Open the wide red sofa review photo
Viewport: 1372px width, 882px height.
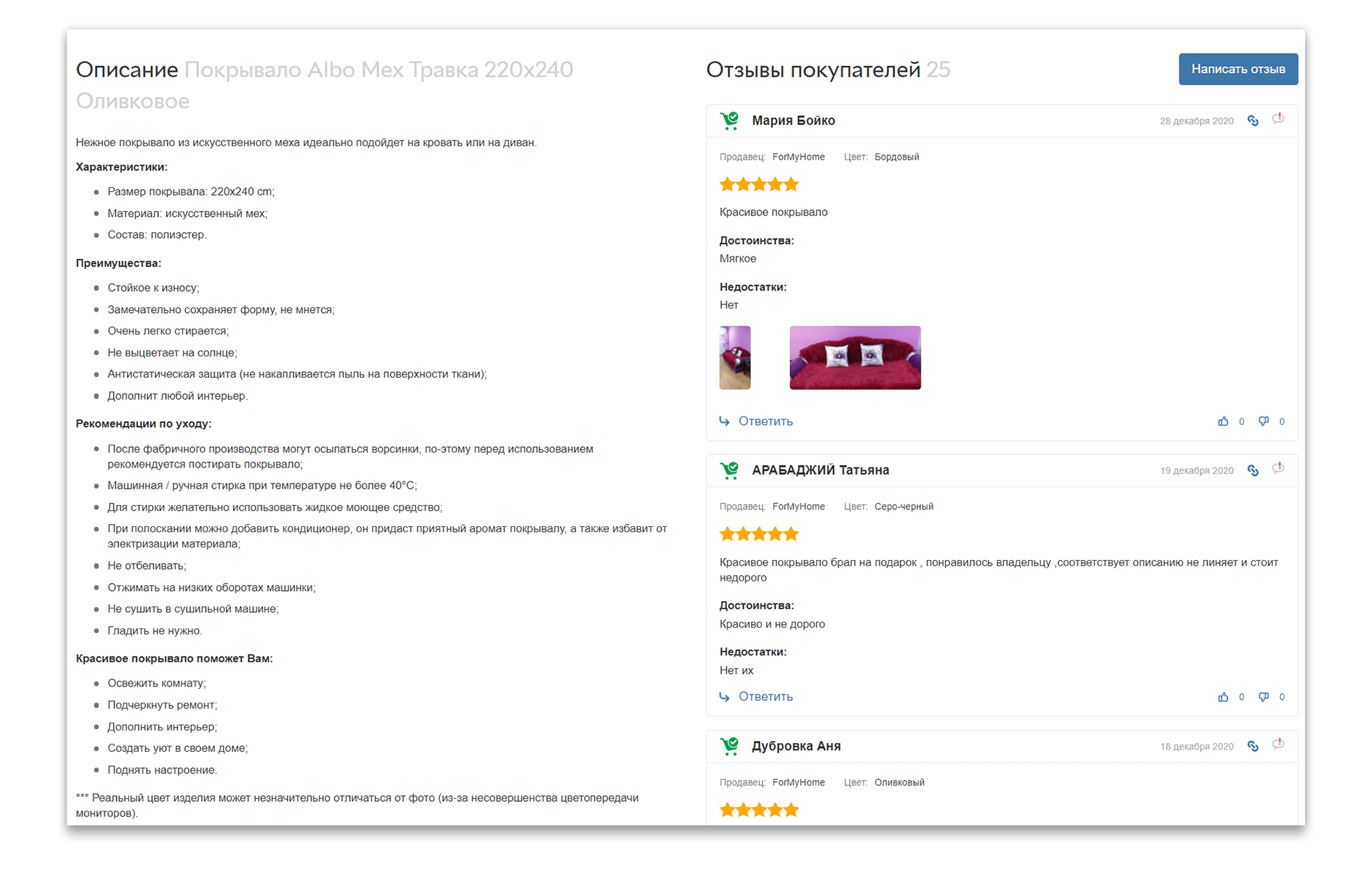coord(855,358)
